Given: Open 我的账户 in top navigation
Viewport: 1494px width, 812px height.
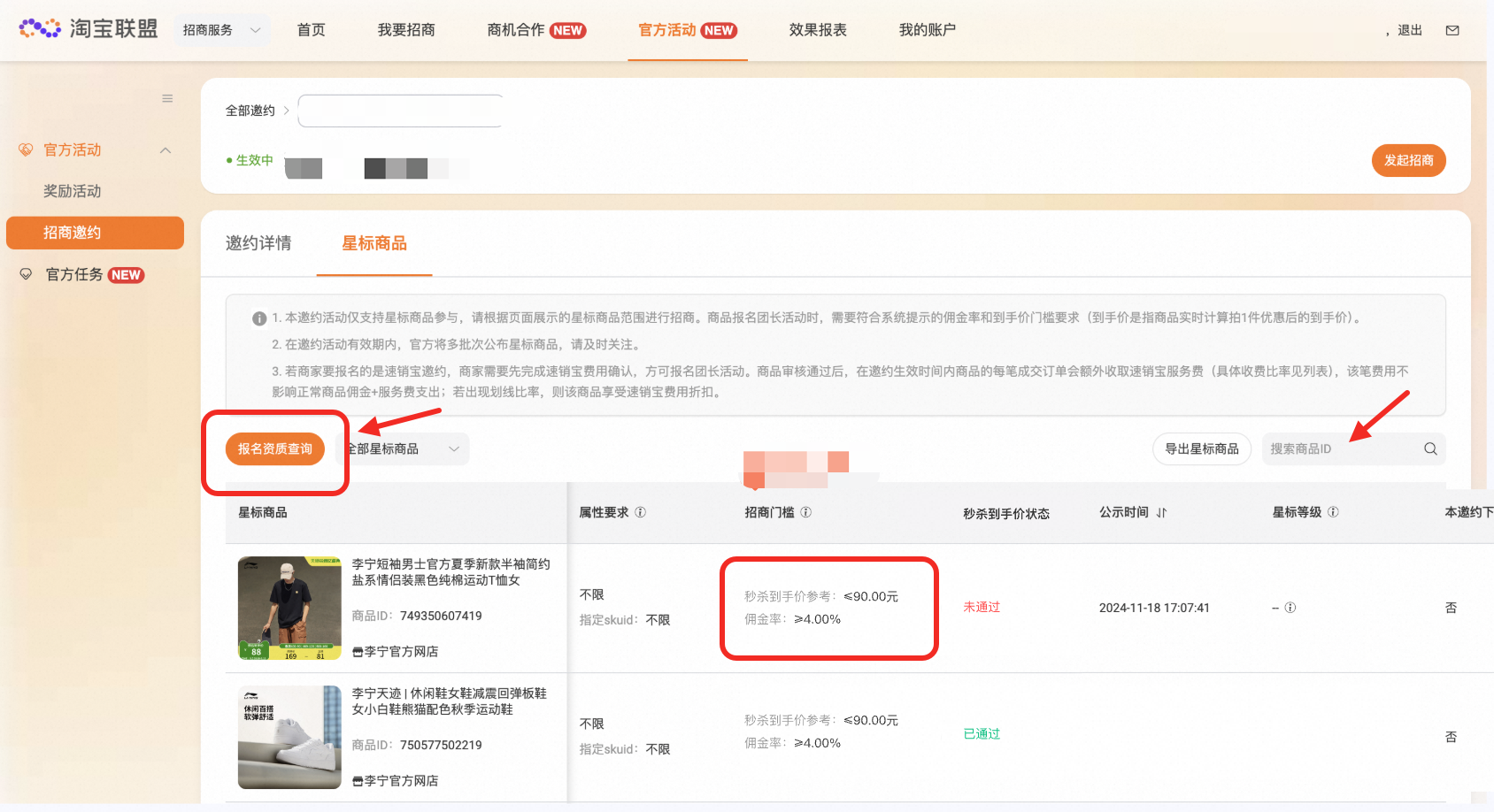Looking at the screenshot, I should click(x=928, y=30).
